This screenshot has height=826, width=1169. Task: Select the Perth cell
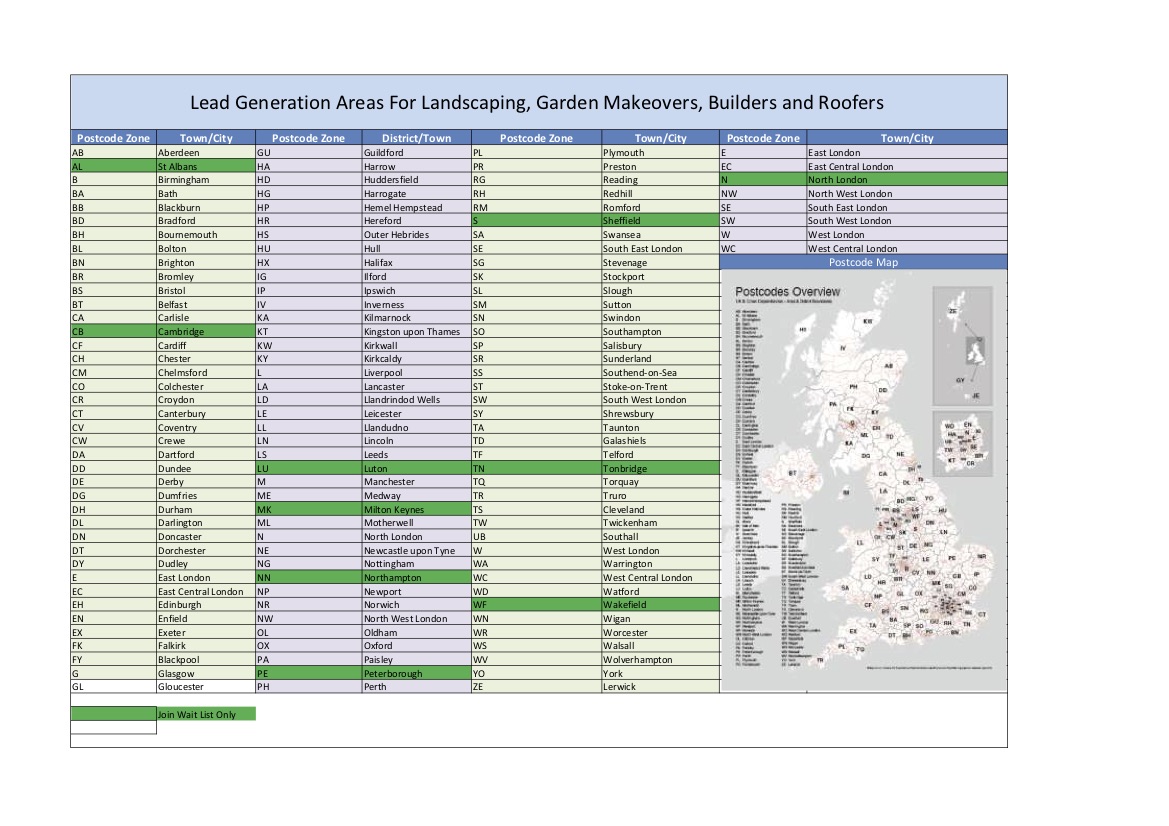coord(416,687)
